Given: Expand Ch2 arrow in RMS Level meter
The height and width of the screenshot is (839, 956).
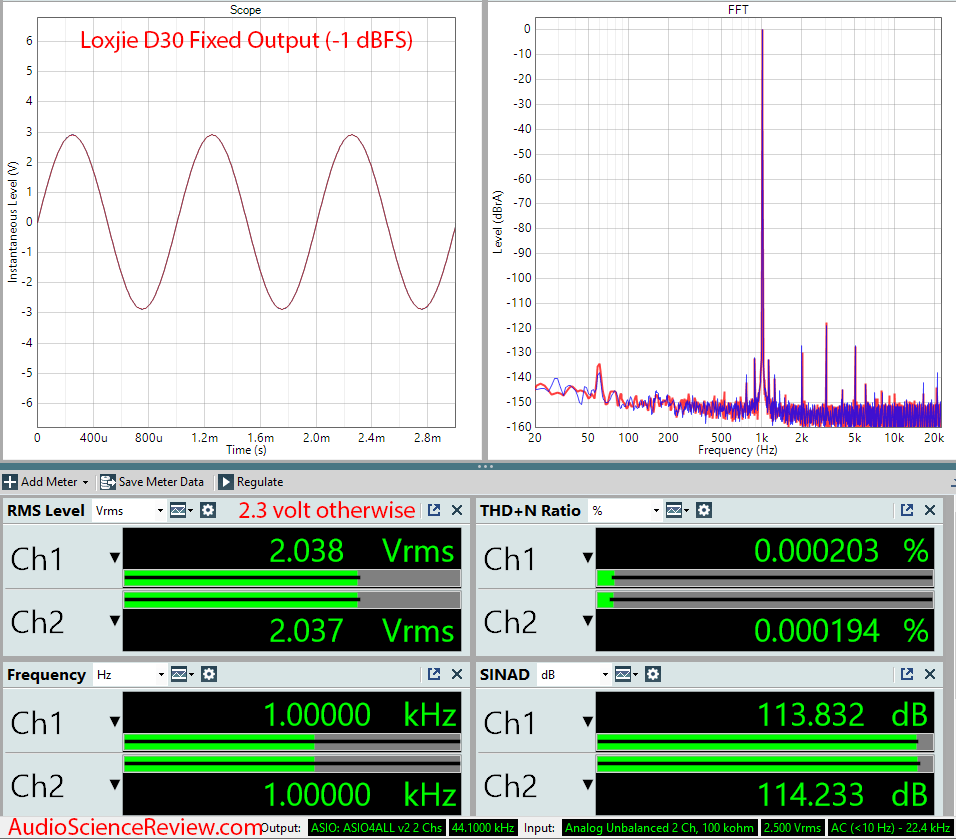Looking at the screenshot, I should pyautogui.click(x=115, y=621).
